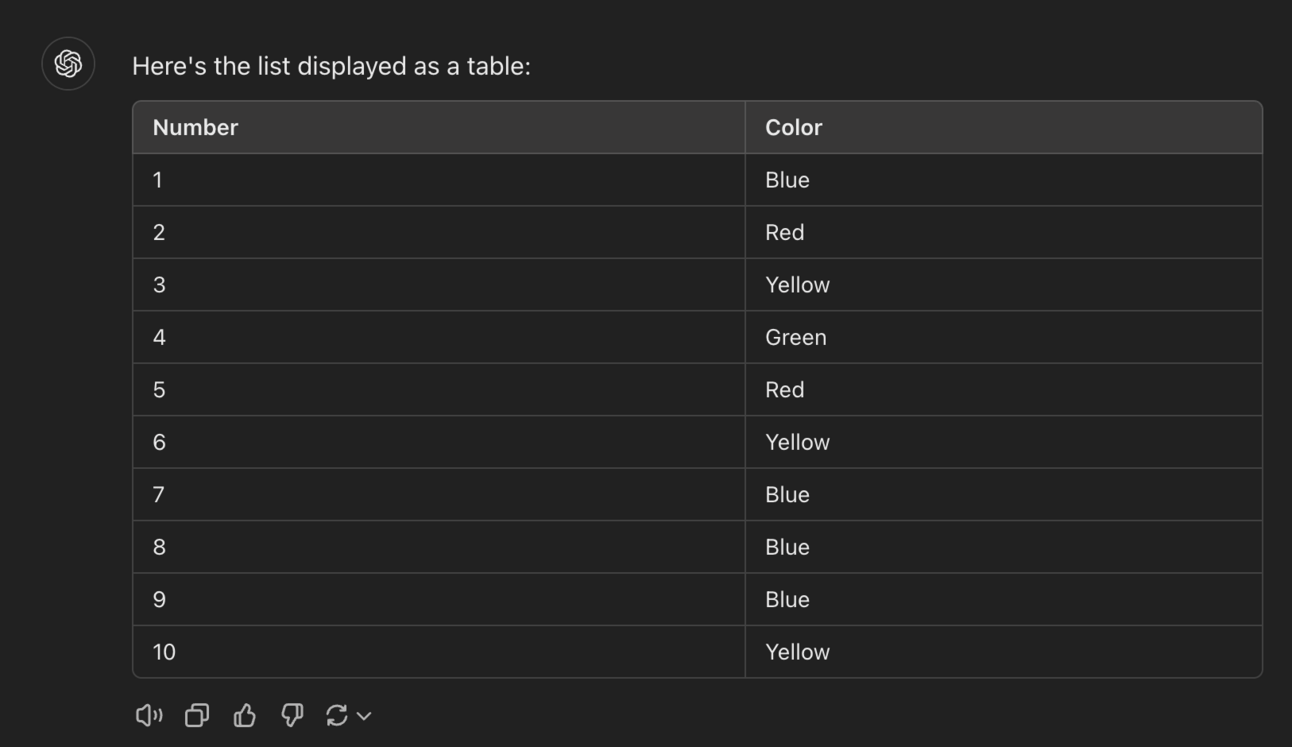
Task: Click the Red cell in row 2
Action: [x=785, y=233]
